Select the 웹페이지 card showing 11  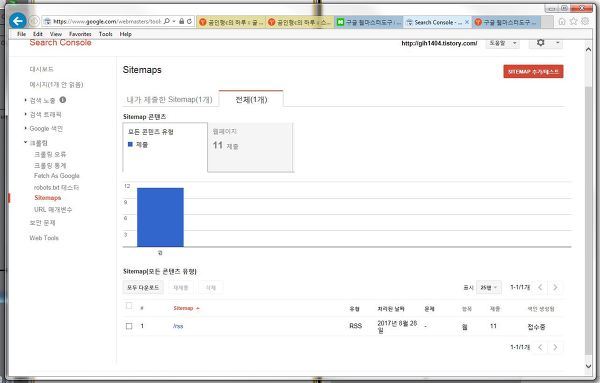pyautogui.click(x=250, y=147)
